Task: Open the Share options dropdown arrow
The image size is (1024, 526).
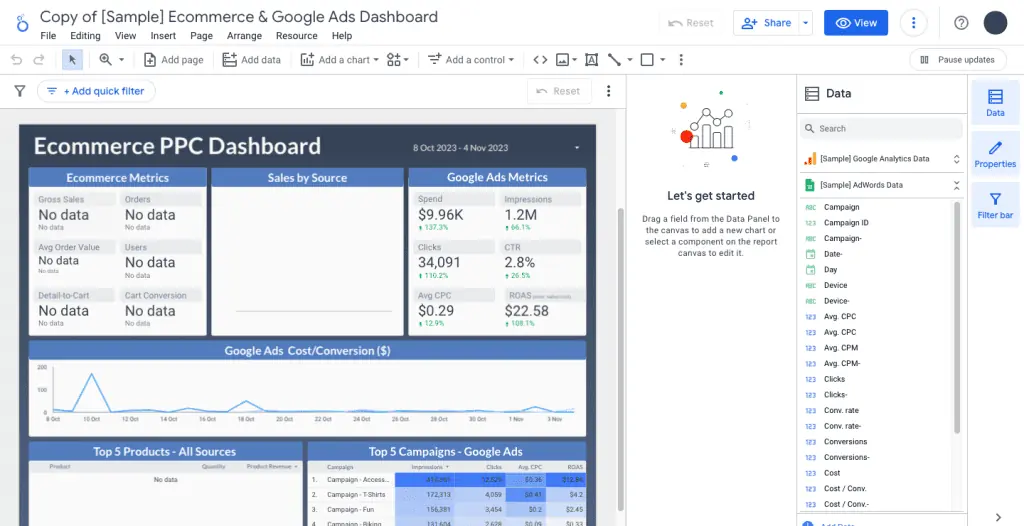Action: coord(806,23)
